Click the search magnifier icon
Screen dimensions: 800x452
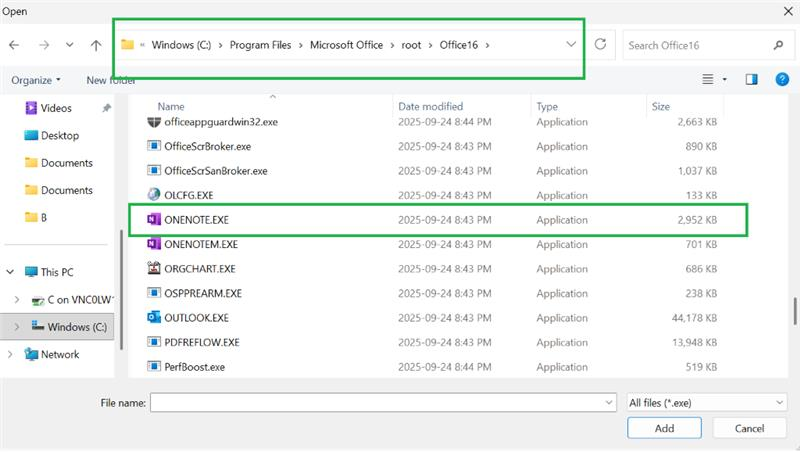click(778, 45)
